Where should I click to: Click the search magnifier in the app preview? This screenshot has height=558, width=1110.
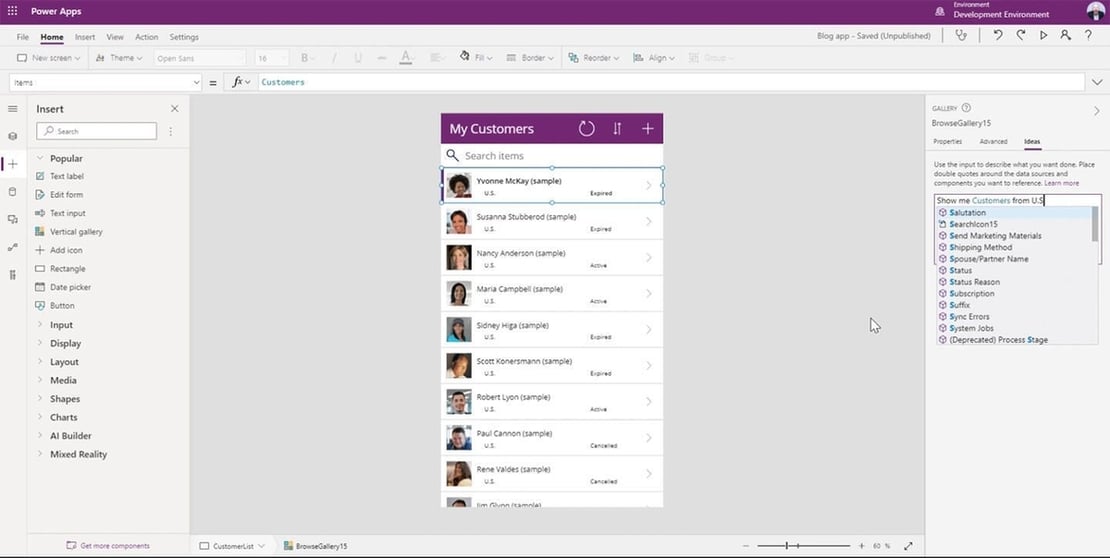click(452, 155)
